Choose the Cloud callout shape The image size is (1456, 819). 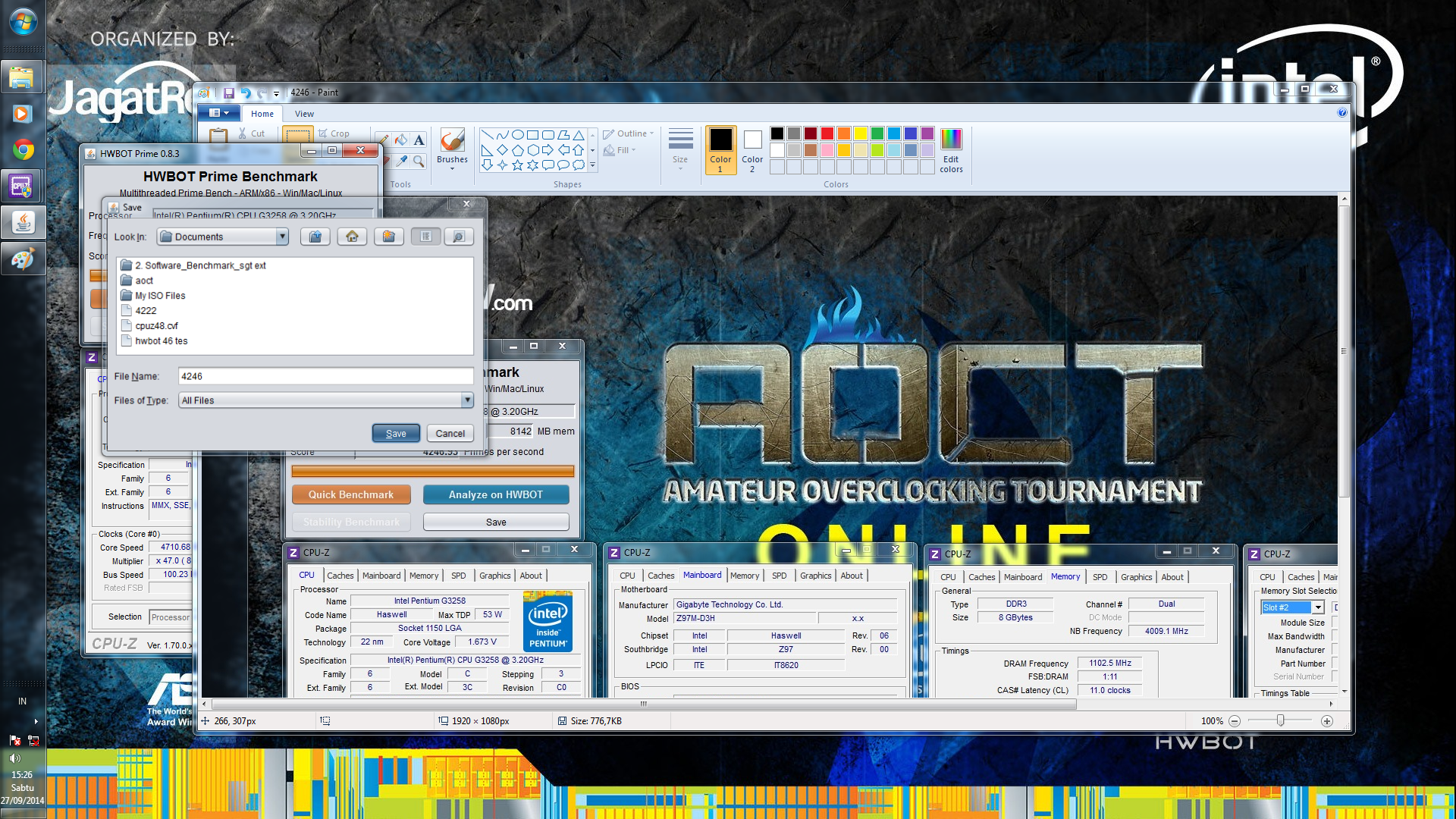point(578,165)
